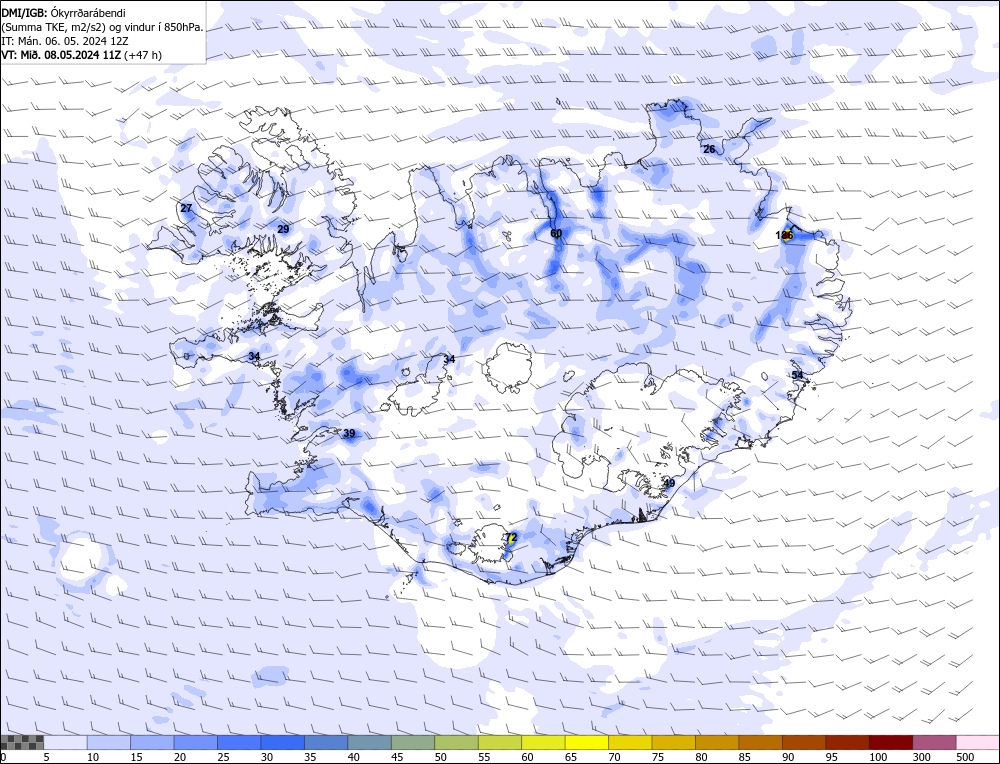This screenshot has height=764, width=1000.
Task: Pick the checkered swatch at the legend start
Action: point(22,742)
